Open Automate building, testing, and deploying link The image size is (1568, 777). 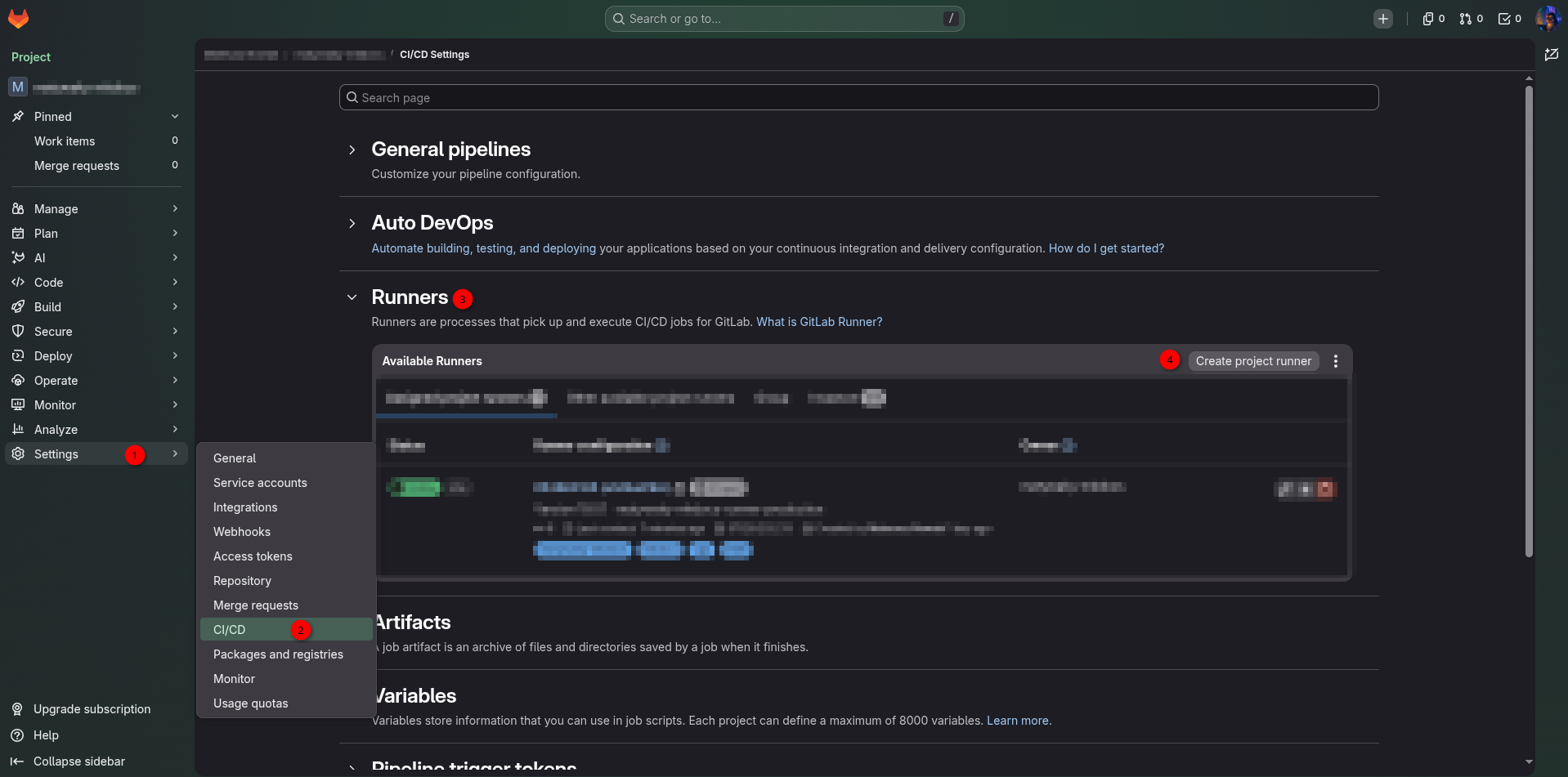click(x=484, y=248)
